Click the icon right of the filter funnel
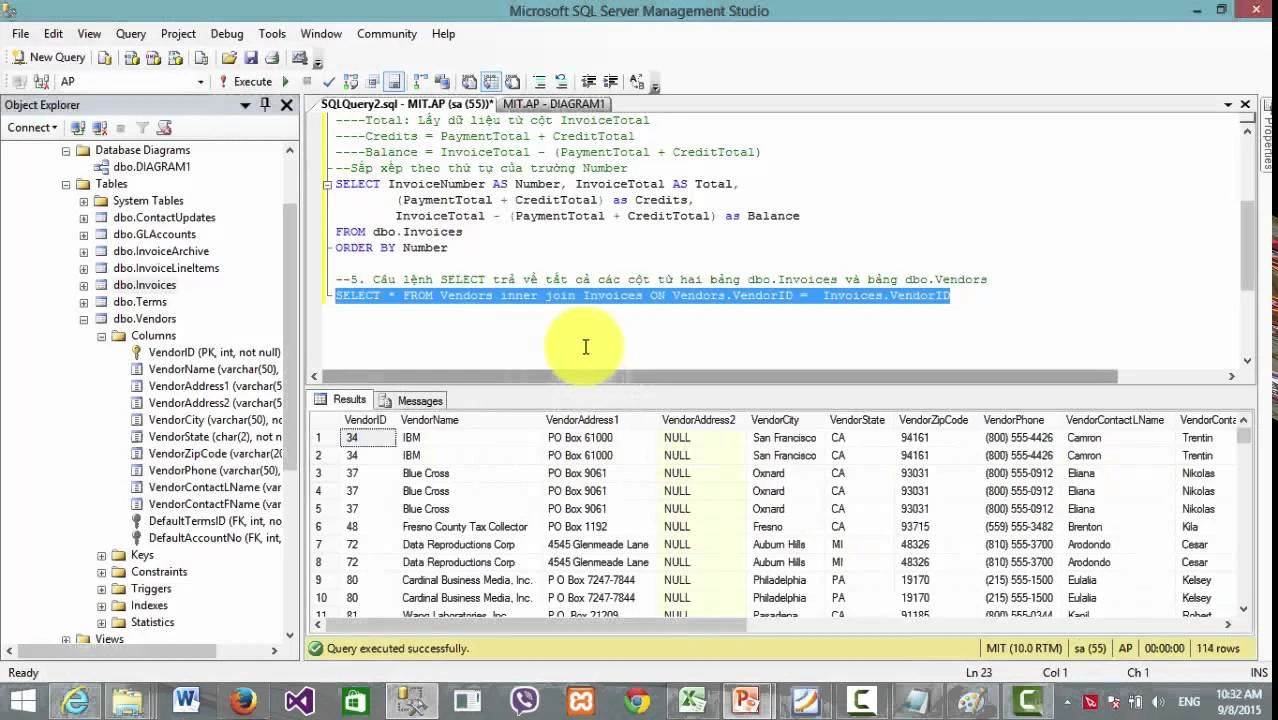The image size is (1278, 720). tap(164, 128)
